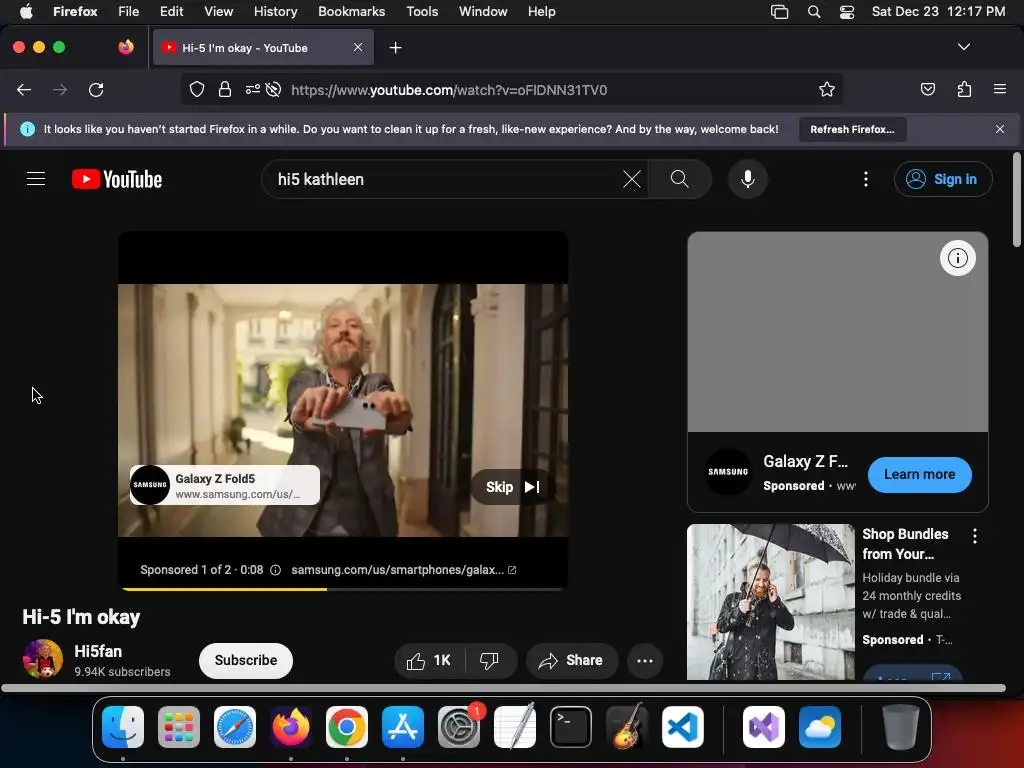Open a new tab with plus
Viewport: 1024px width, 768px height.
[395, 48]
